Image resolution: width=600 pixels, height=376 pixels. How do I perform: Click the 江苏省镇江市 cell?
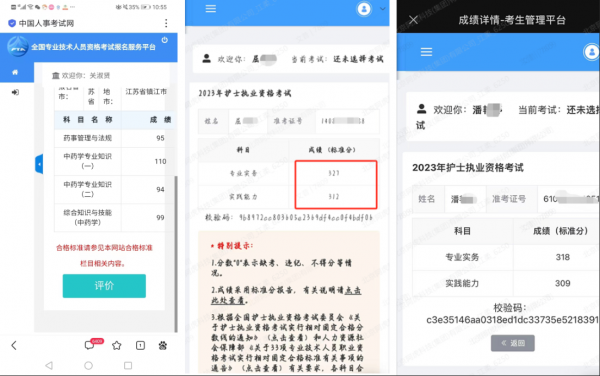tap(146, 92)
